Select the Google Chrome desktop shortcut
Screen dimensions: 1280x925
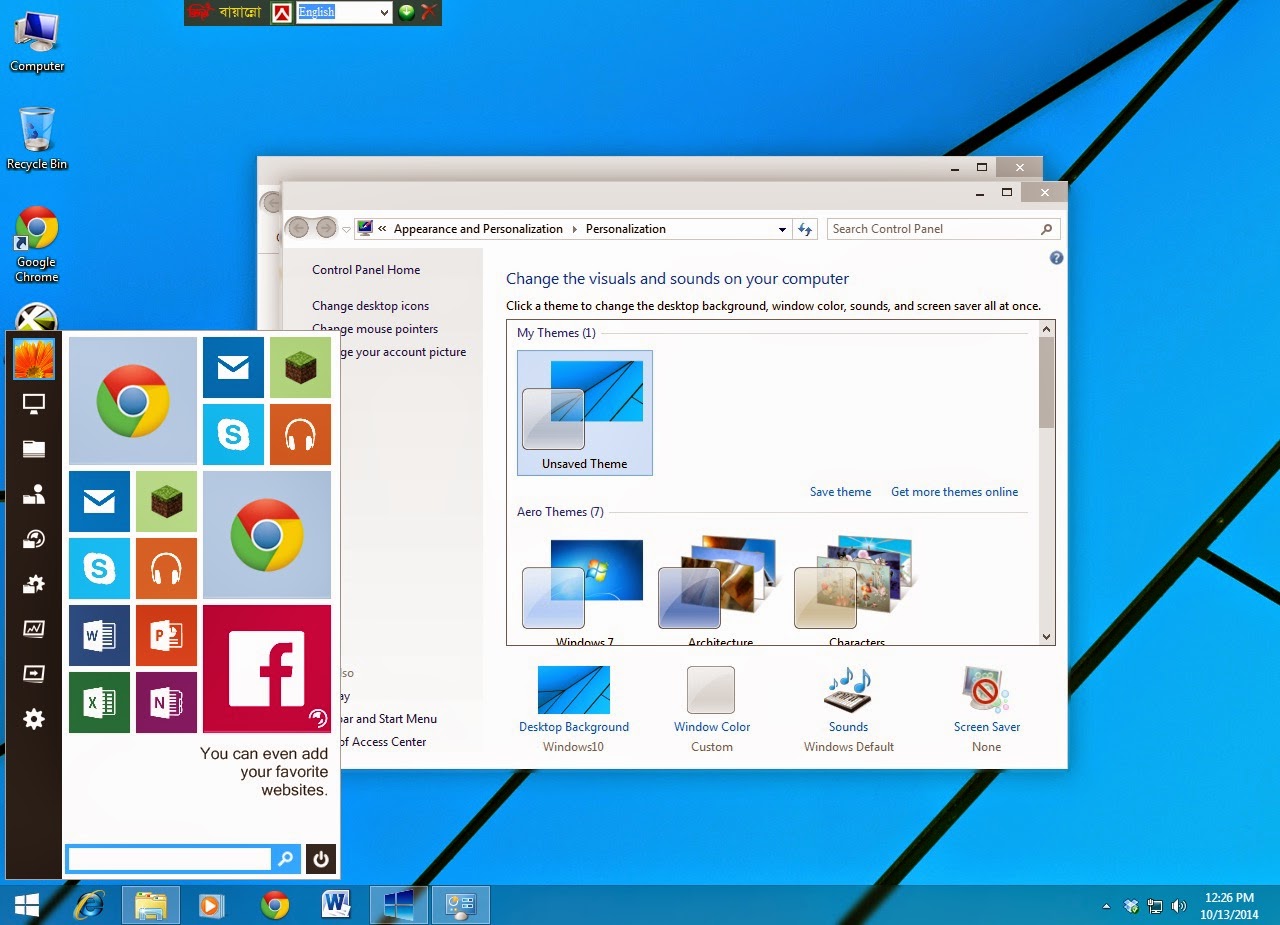point(37,245)
